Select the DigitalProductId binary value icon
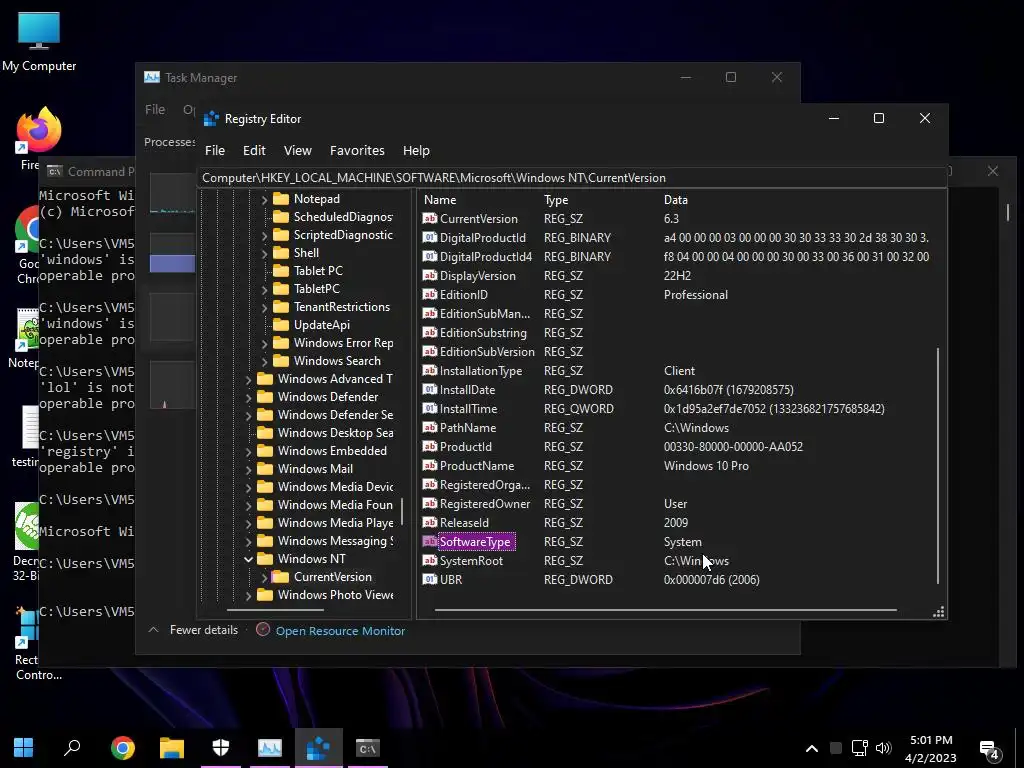Image resolution: width=1024 pixels, height=768 pixels. (x=430, y=237)
